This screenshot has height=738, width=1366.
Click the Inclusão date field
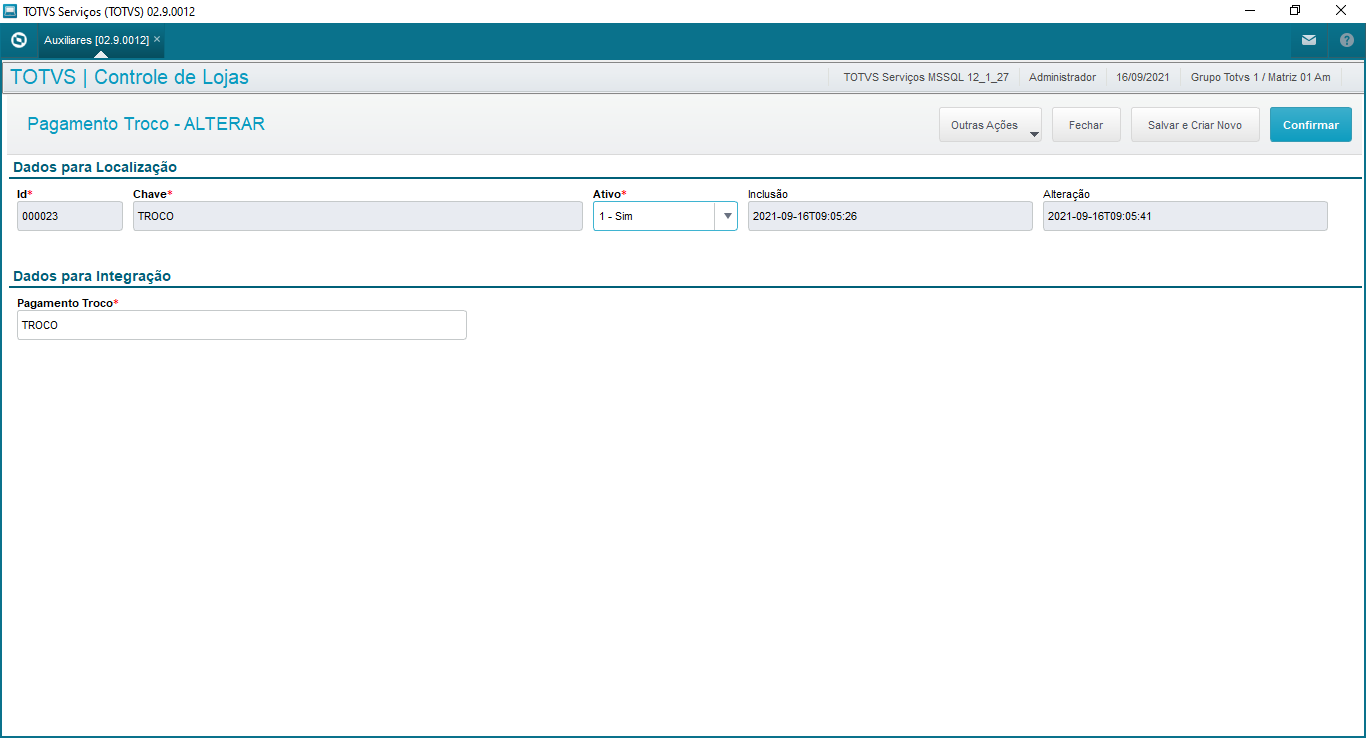tap(890, 216)
